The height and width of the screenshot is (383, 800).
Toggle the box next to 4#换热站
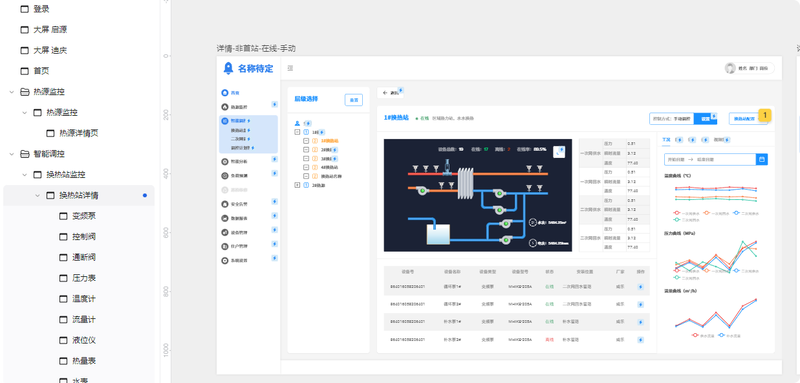point(306,167)
